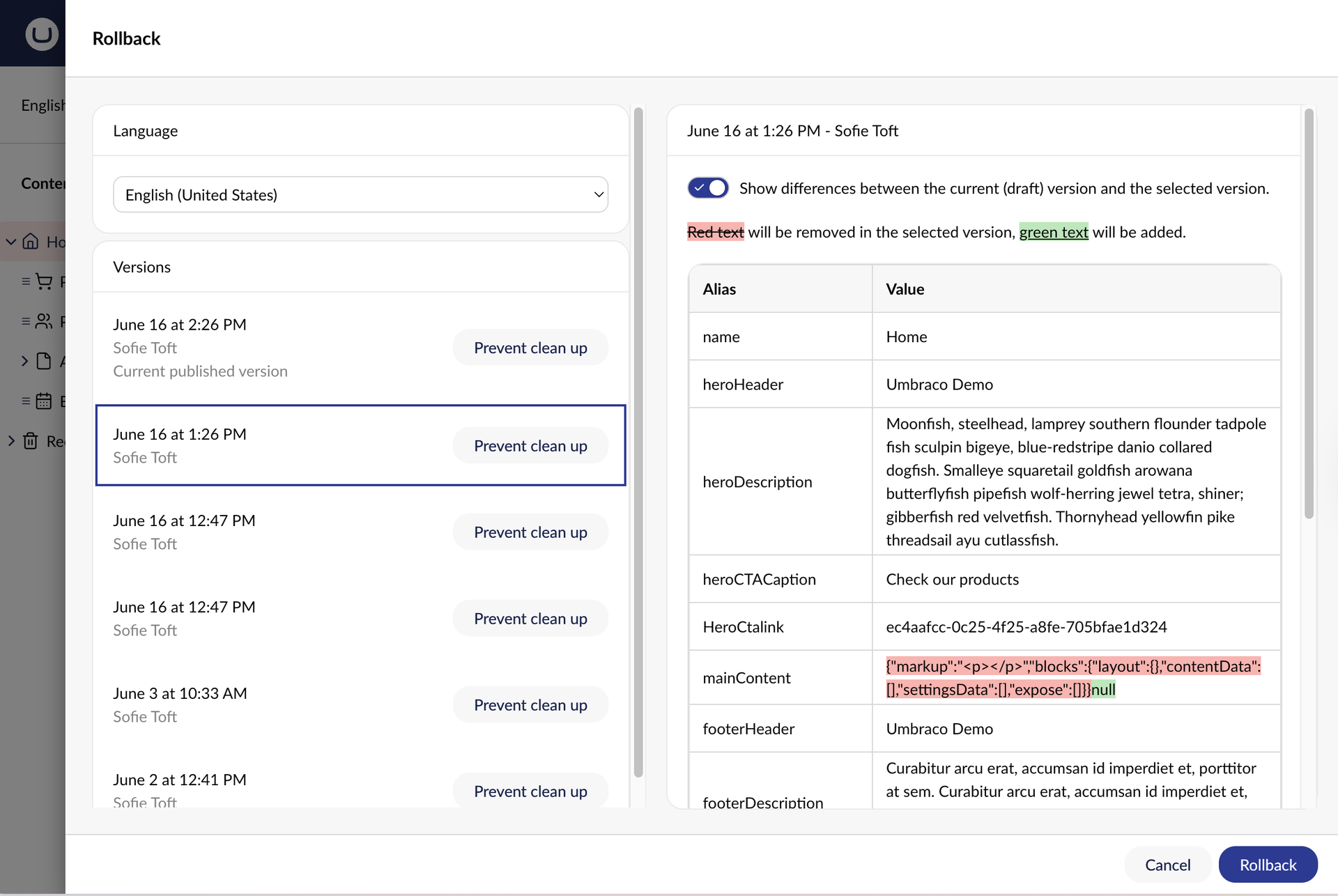1338x896 pixels.
Task: Toggle the show differences switch
Action: 708,188
